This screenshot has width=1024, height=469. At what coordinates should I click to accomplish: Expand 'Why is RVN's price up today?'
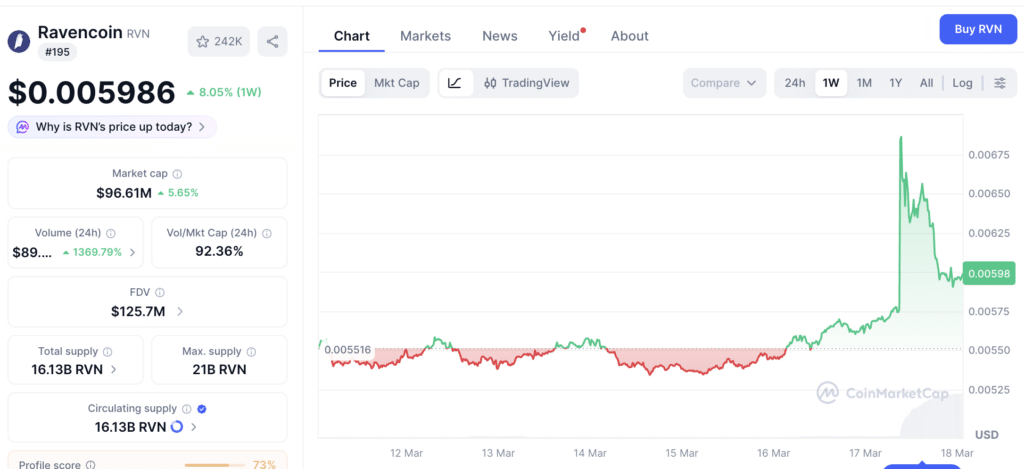(112, 127)
